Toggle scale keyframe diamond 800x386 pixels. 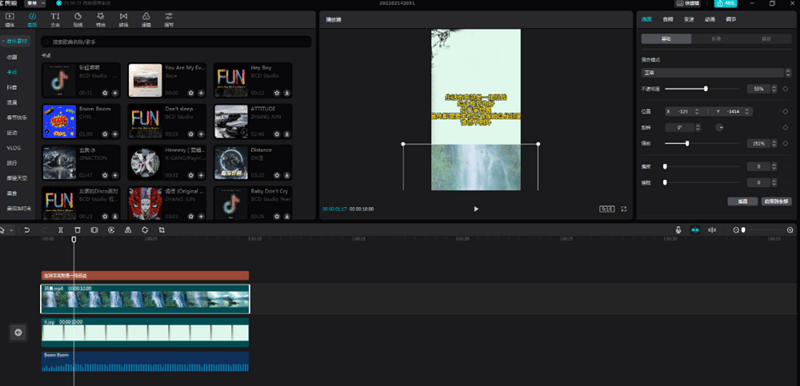786,143
